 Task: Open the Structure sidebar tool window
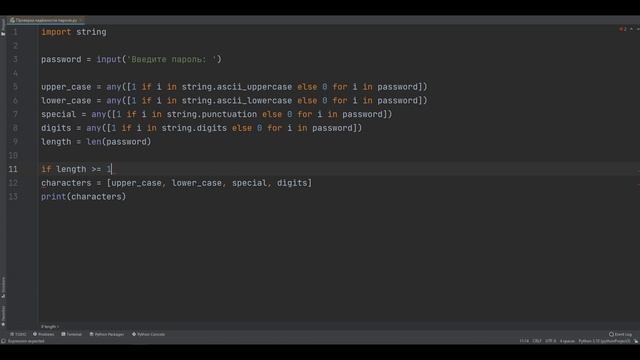pos(3,287)
